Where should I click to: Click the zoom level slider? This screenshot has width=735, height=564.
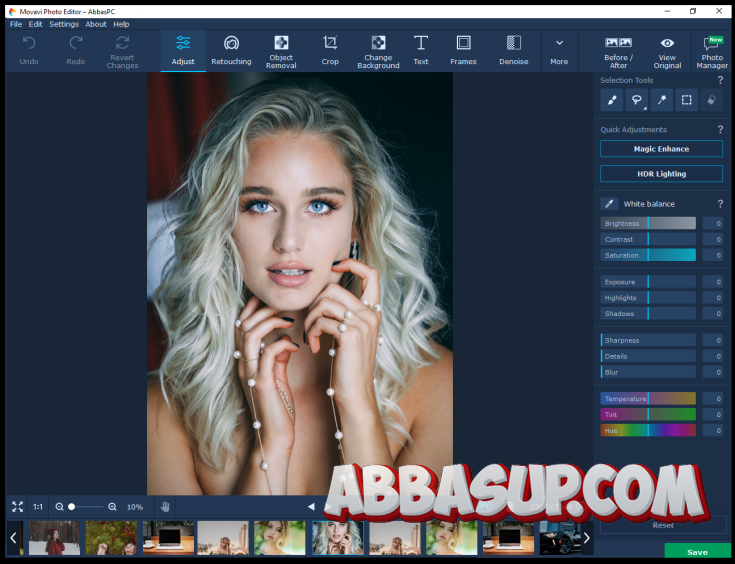coord(86,507)
